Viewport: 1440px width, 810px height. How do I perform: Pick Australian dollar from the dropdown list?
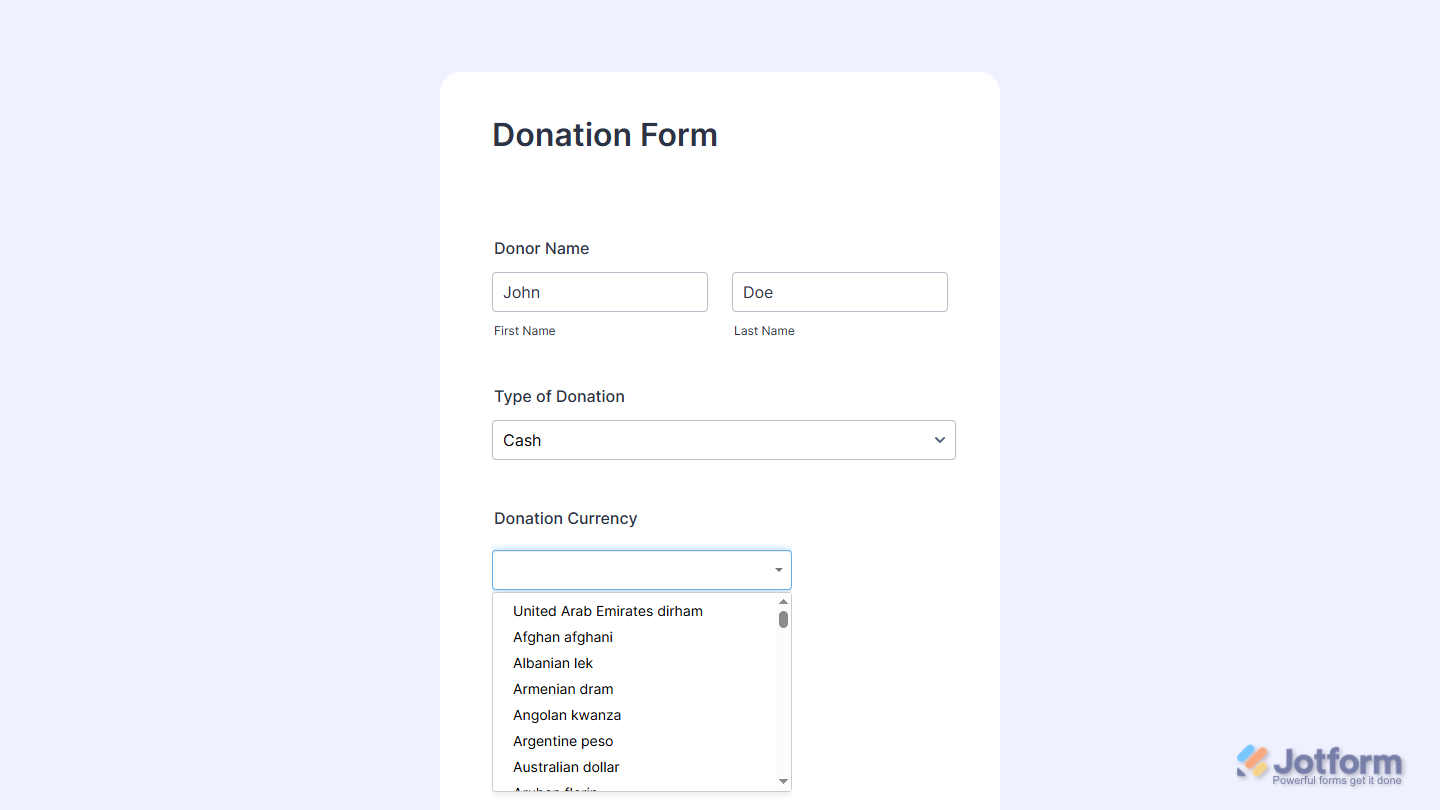pos(566,767)
